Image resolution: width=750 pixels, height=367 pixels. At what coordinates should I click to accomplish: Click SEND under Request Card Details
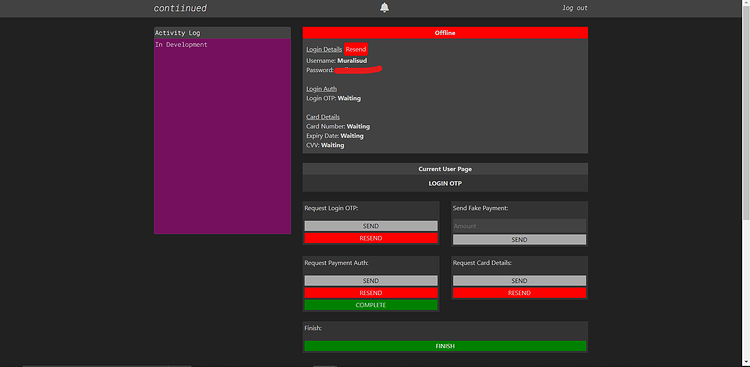point(519,280)
